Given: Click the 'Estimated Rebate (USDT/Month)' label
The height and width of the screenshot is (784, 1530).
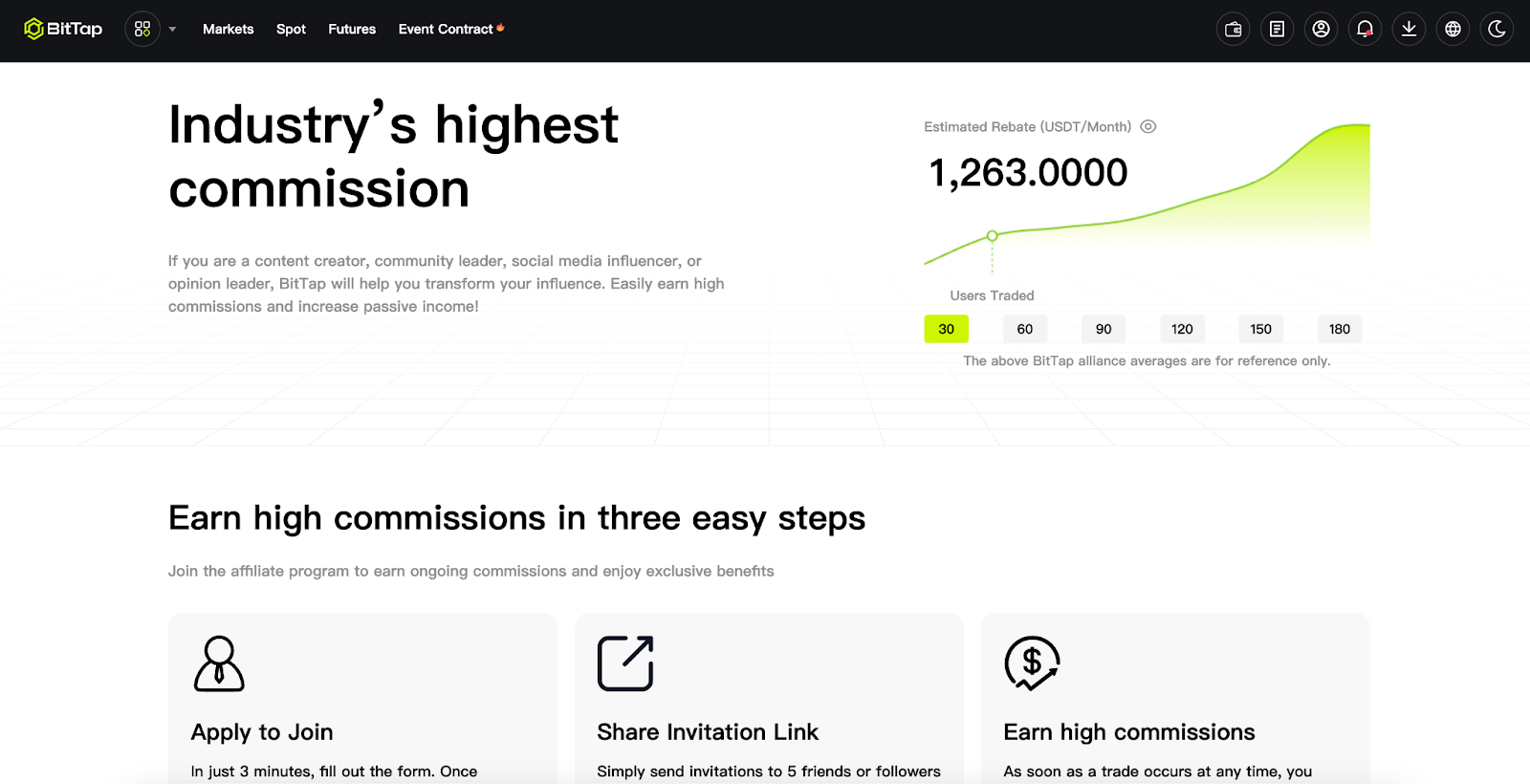Looking at the screenshot, I should click(1028, 126).
